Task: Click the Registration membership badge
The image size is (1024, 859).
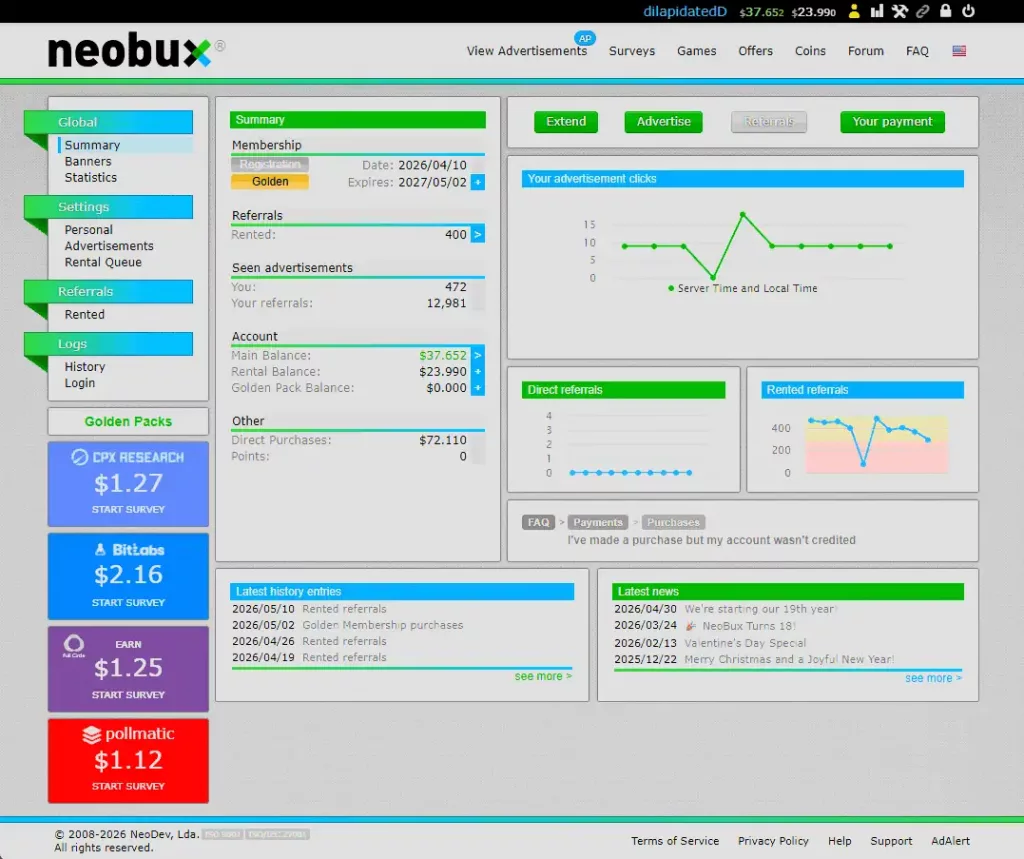Action: point(270,164)
